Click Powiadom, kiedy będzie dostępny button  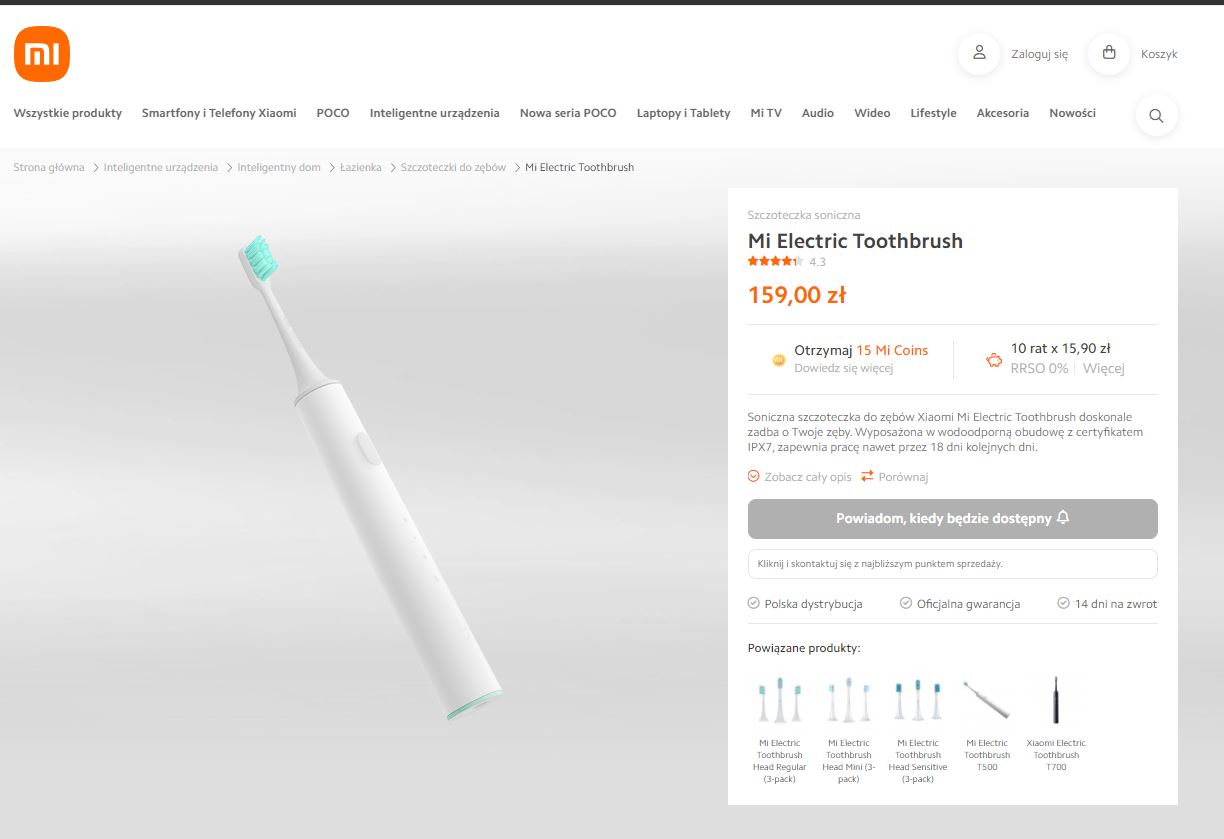953,519
